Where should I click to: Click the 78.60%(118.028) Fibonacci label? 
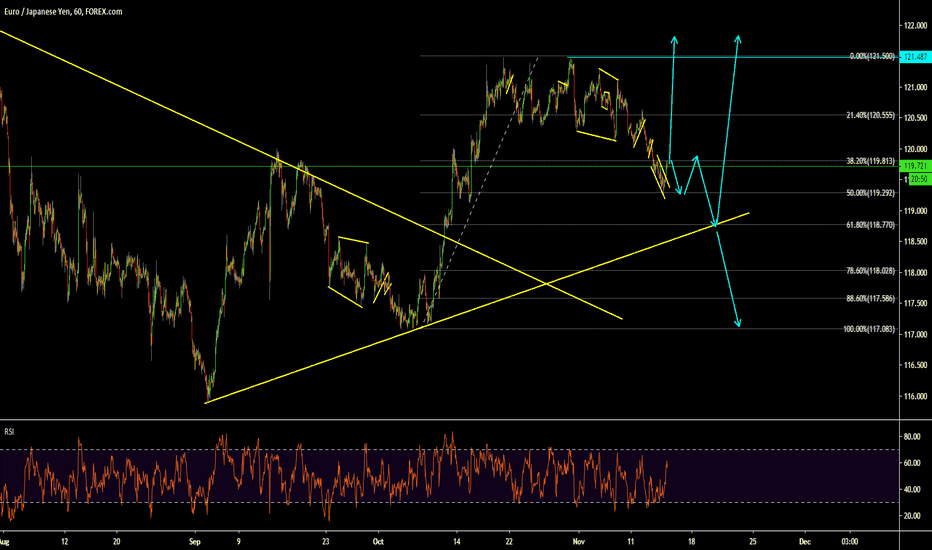[870, 271]
